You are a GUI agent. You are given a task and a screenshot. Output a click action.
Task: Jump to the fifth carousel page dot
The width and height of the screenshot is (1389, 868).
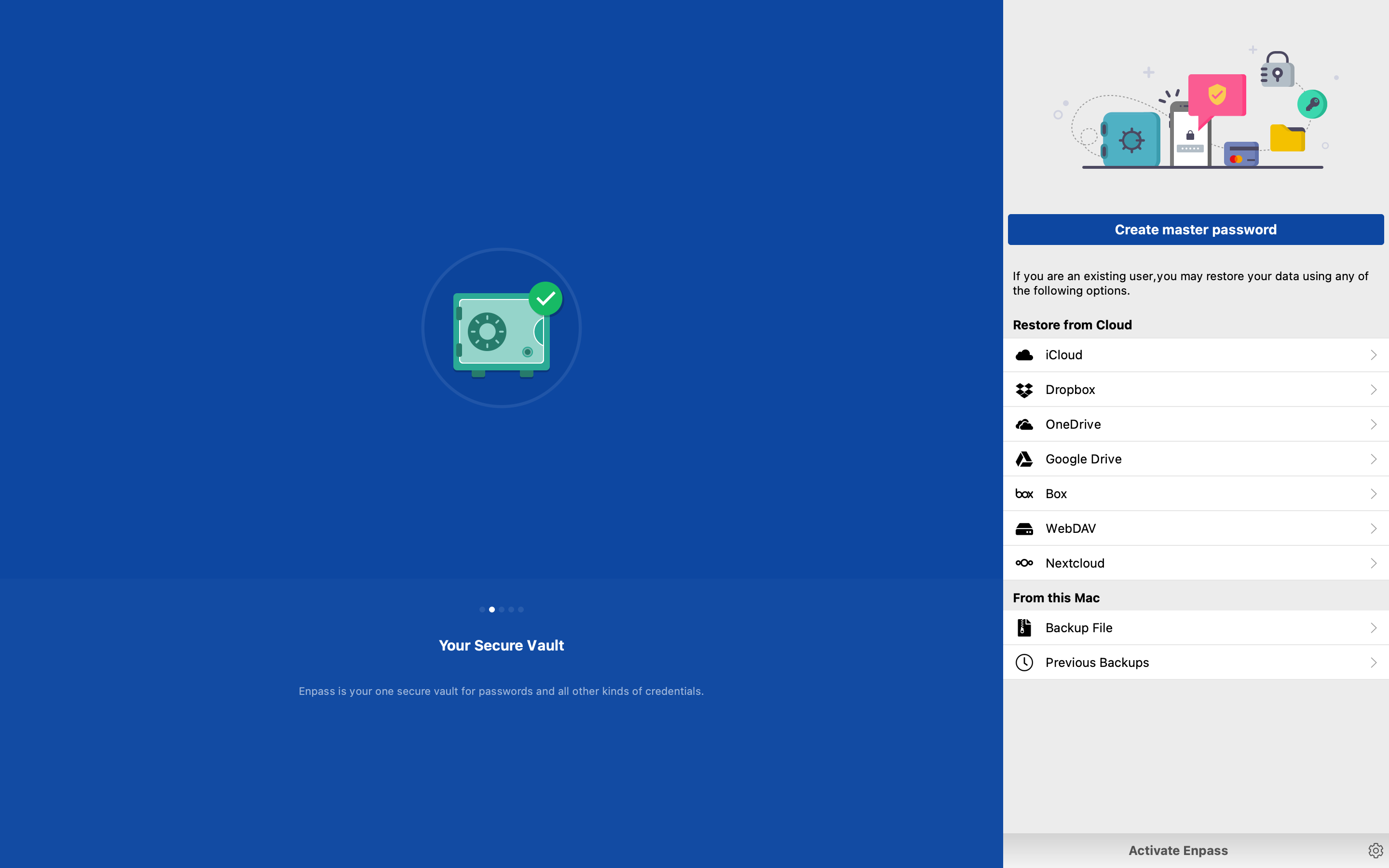pyautogui.click(x=521, y=610)
